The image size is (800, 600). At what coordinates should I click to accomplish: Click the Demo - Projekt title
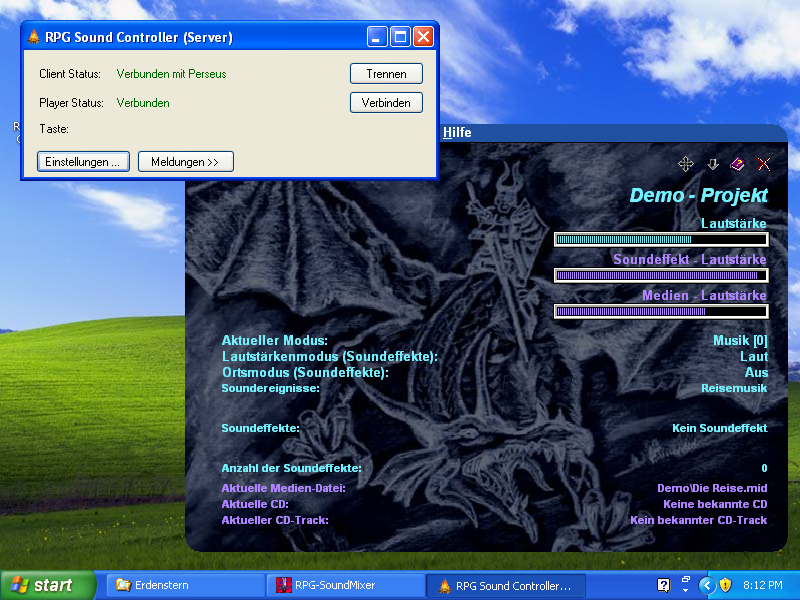click(x=698, y=195)
